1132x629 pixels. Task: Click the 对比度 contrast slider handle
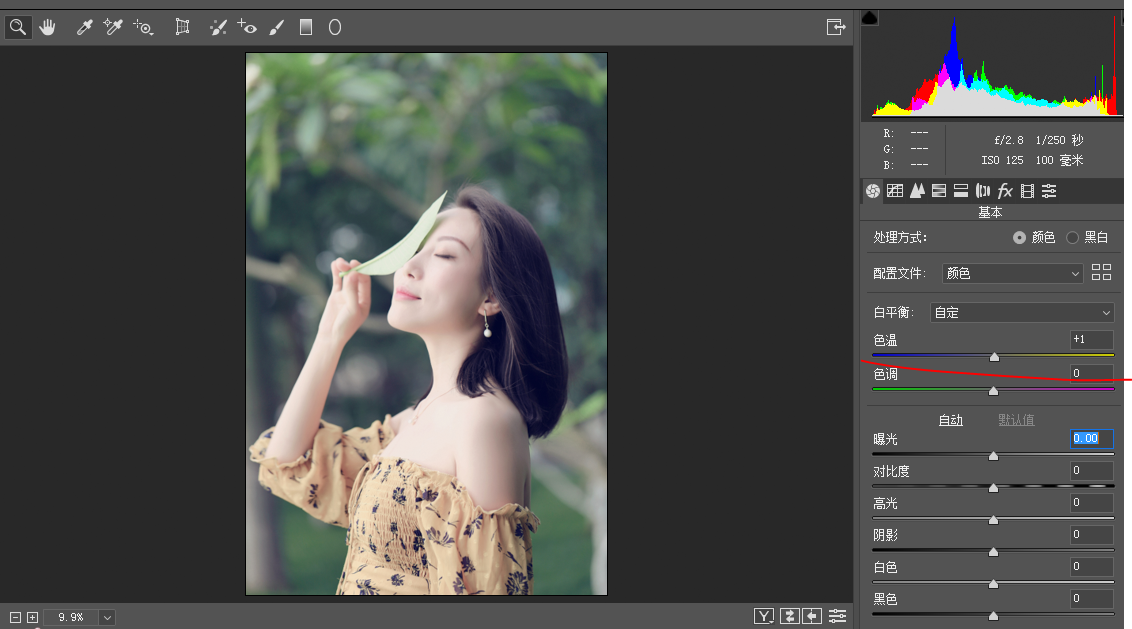click(x=993, y=488)
